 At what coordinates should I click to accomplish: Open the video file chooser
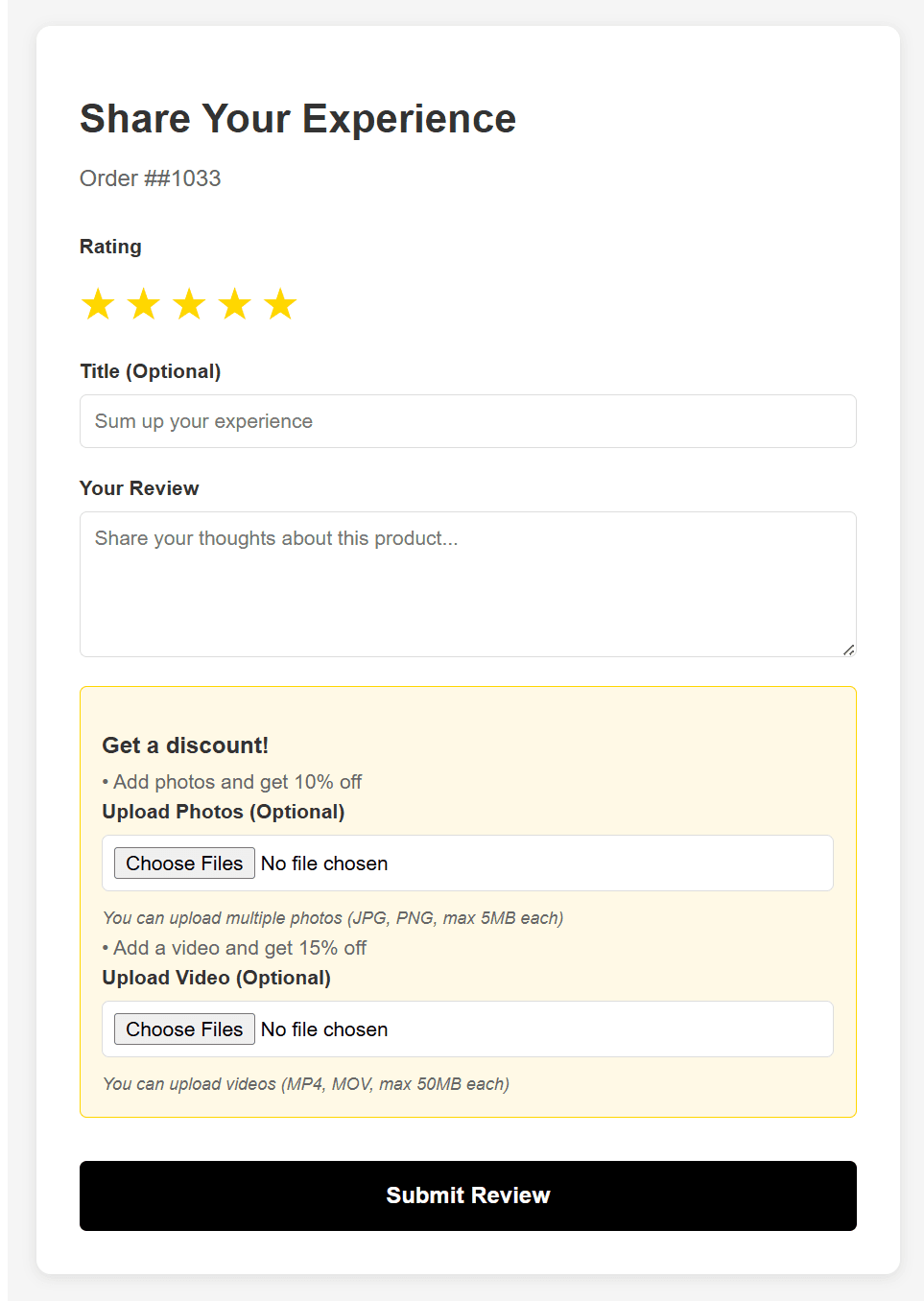(183, 1029)
